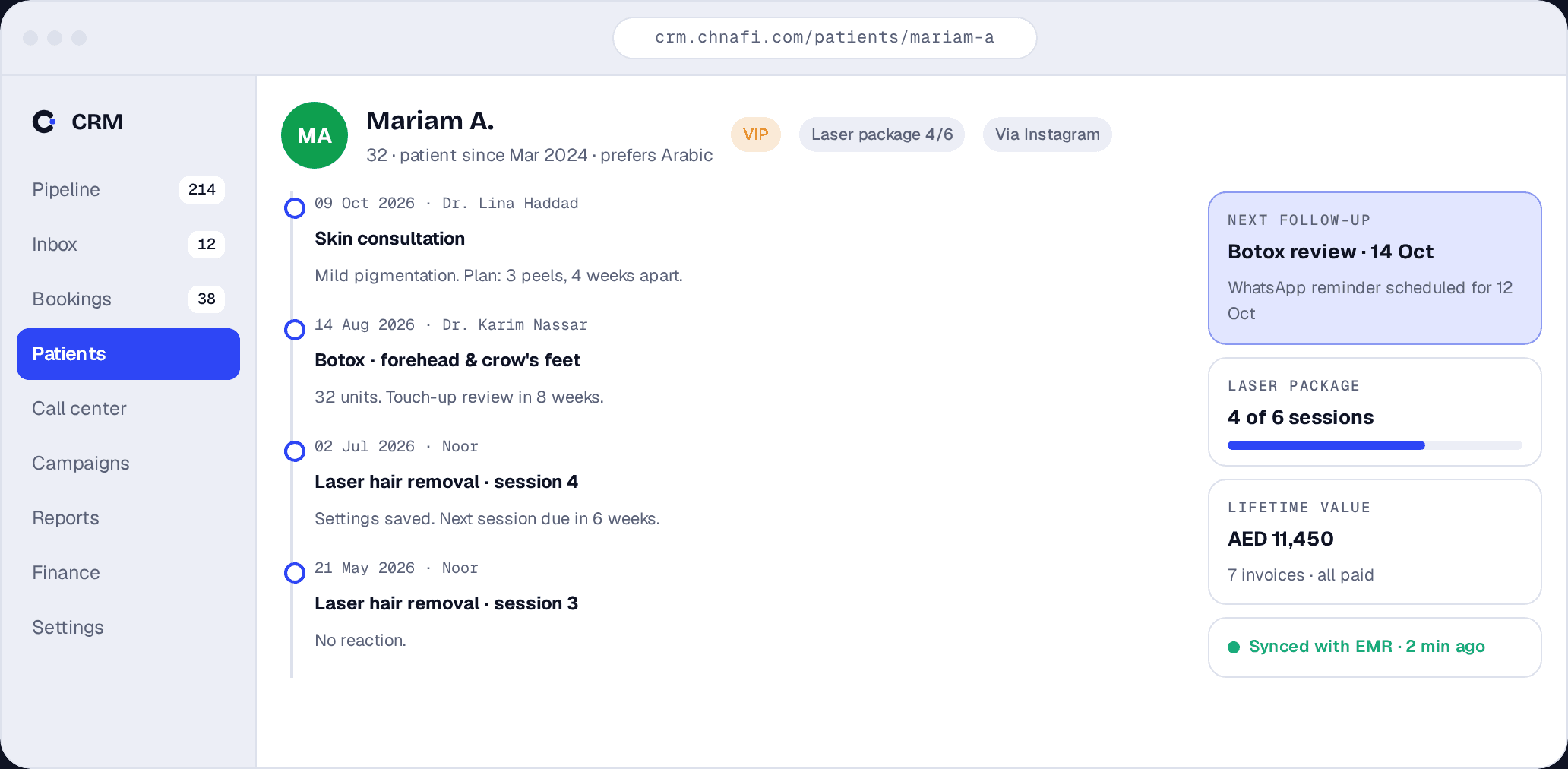Viewport: 1568px width, 769px height.
Task: Open the Skin consultation entry
Action: (x=390, y=239)
